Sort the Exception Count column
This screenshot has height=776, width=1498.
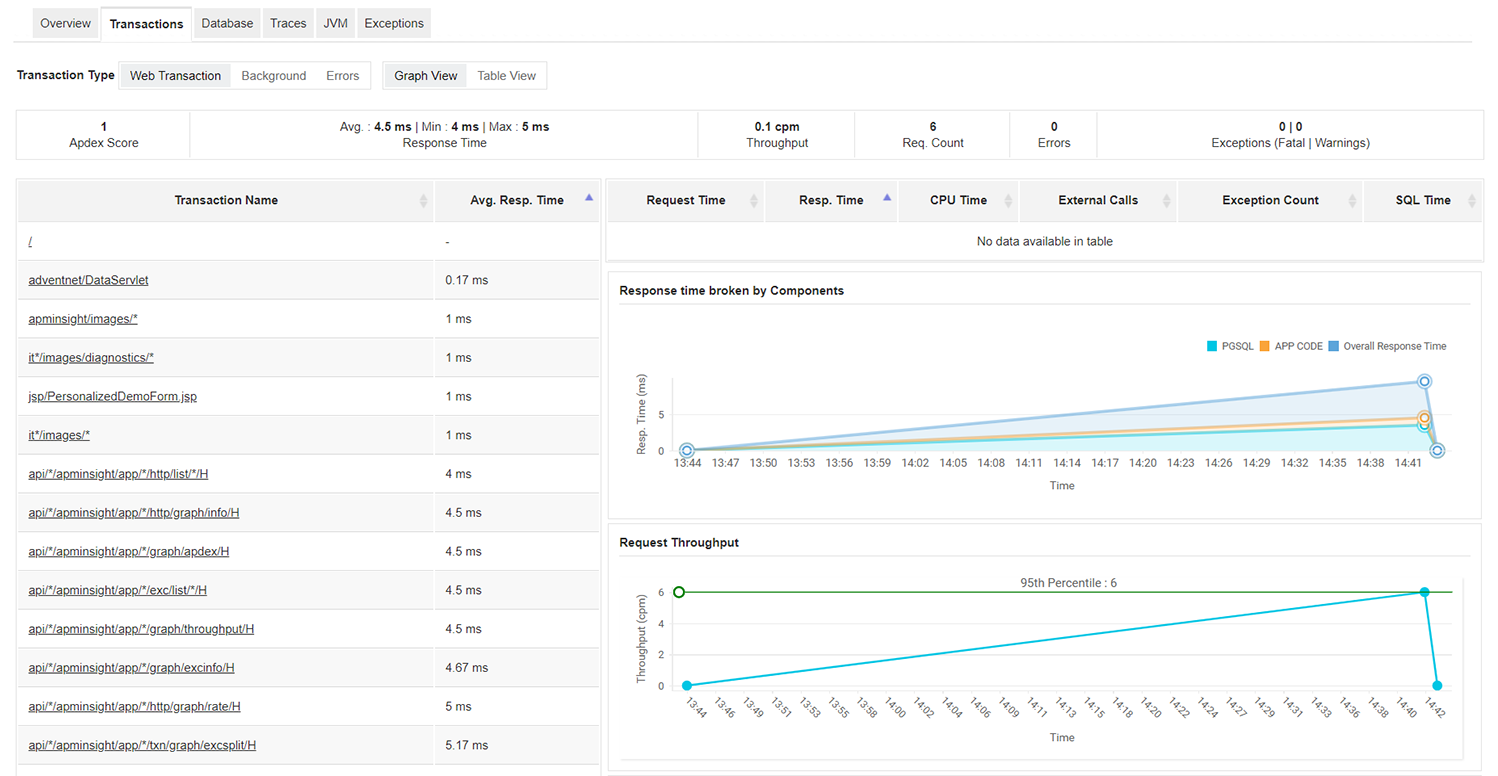1352,201
